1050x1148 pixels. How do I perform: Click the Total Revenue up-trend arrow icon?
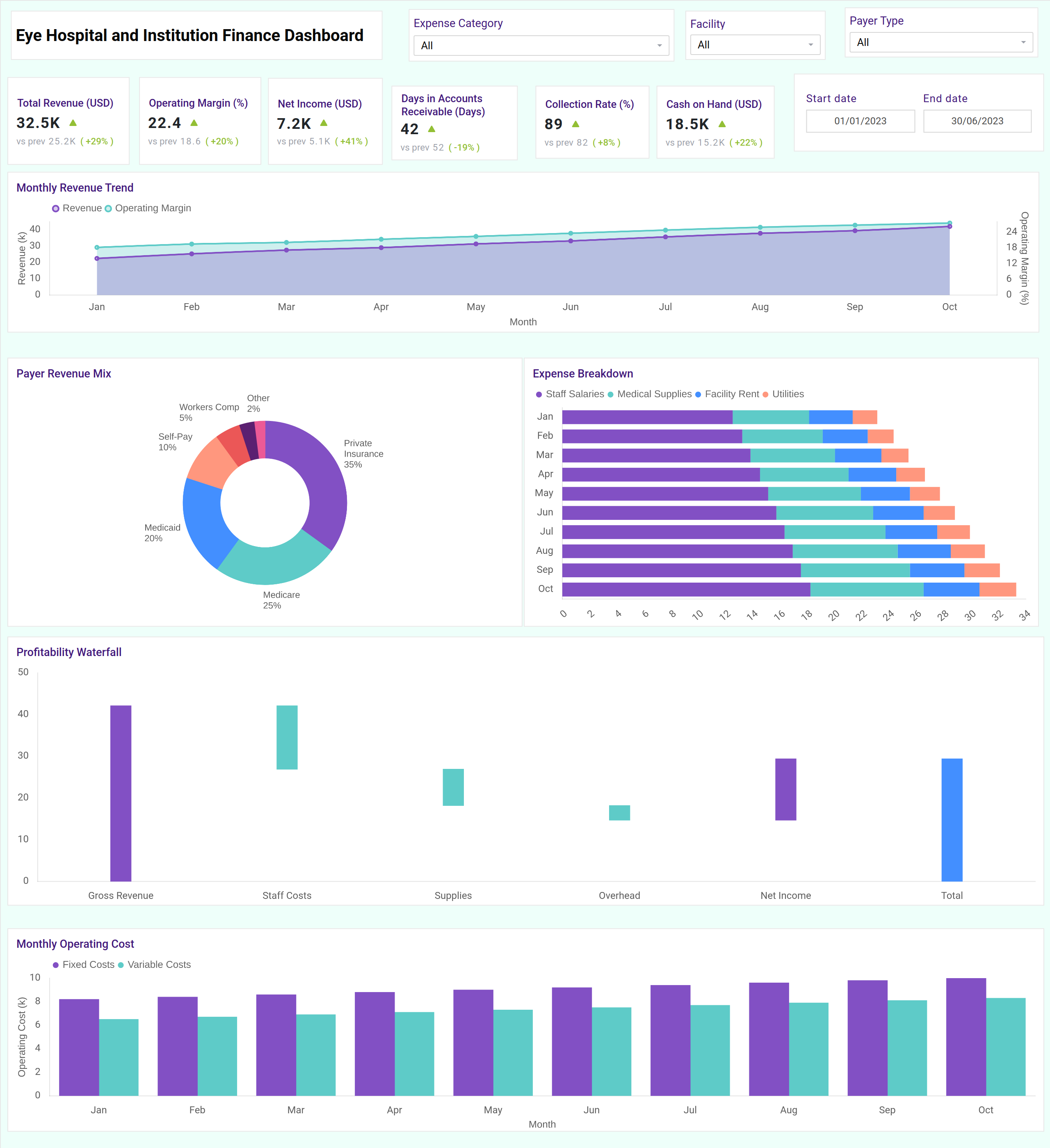[x=73, y=122]
